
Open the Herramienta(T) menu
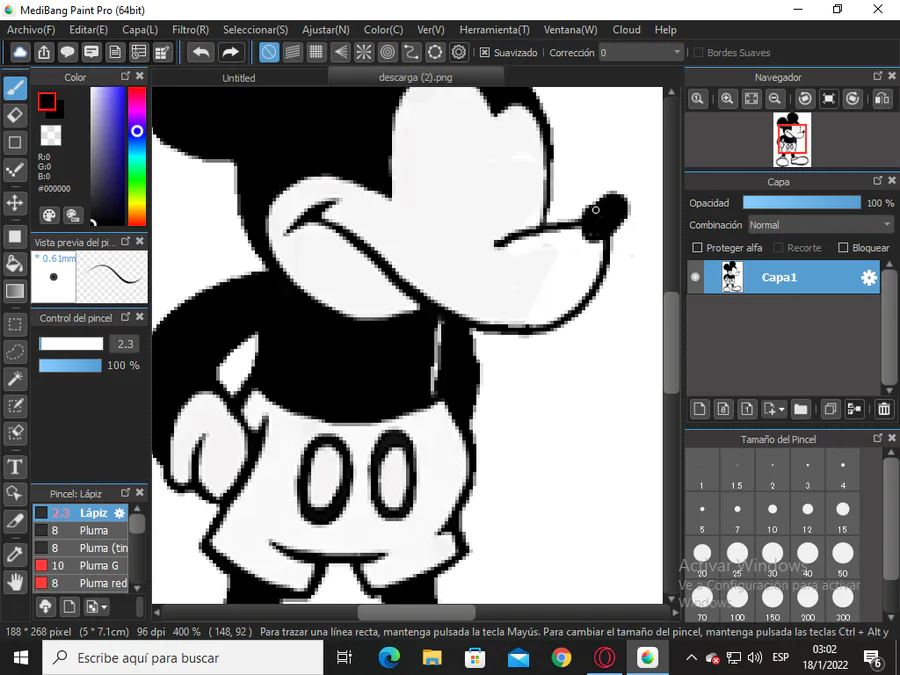point(494,30)
